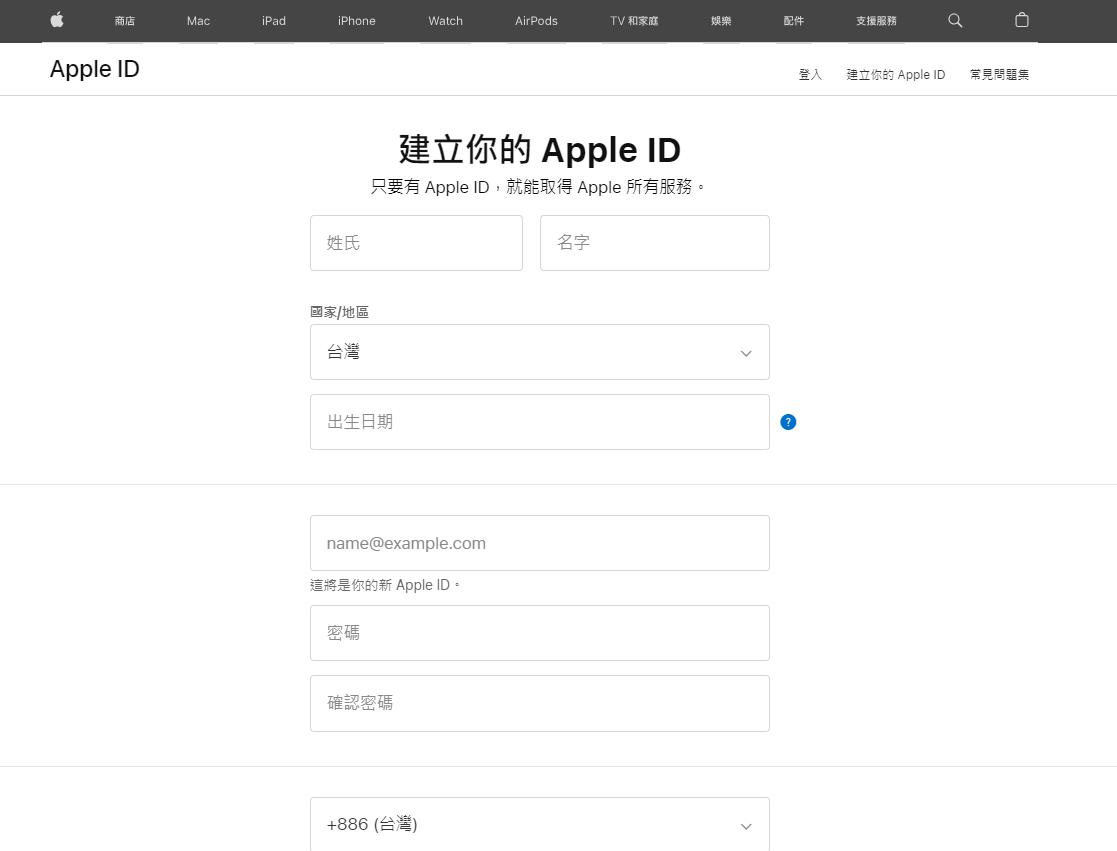
Task: Open the 配件 menu item
Action: 794,21
